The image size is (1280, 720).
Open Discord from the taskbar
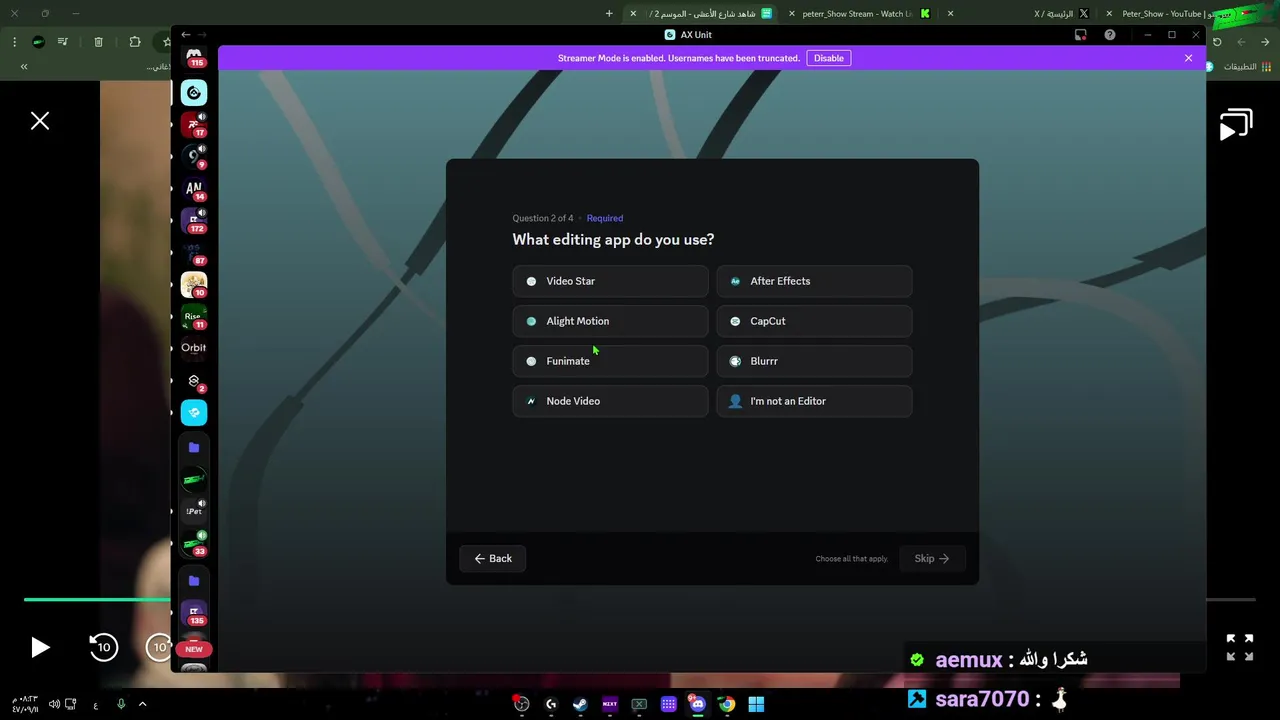click(697, 704)
